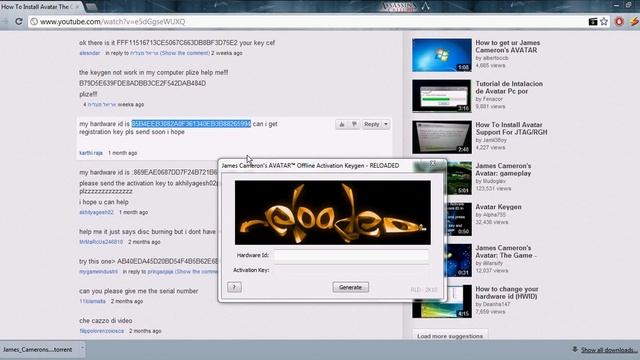Open the clapperboard extension icon in toolbar
The image size is (640, 360).
[593, 22]
